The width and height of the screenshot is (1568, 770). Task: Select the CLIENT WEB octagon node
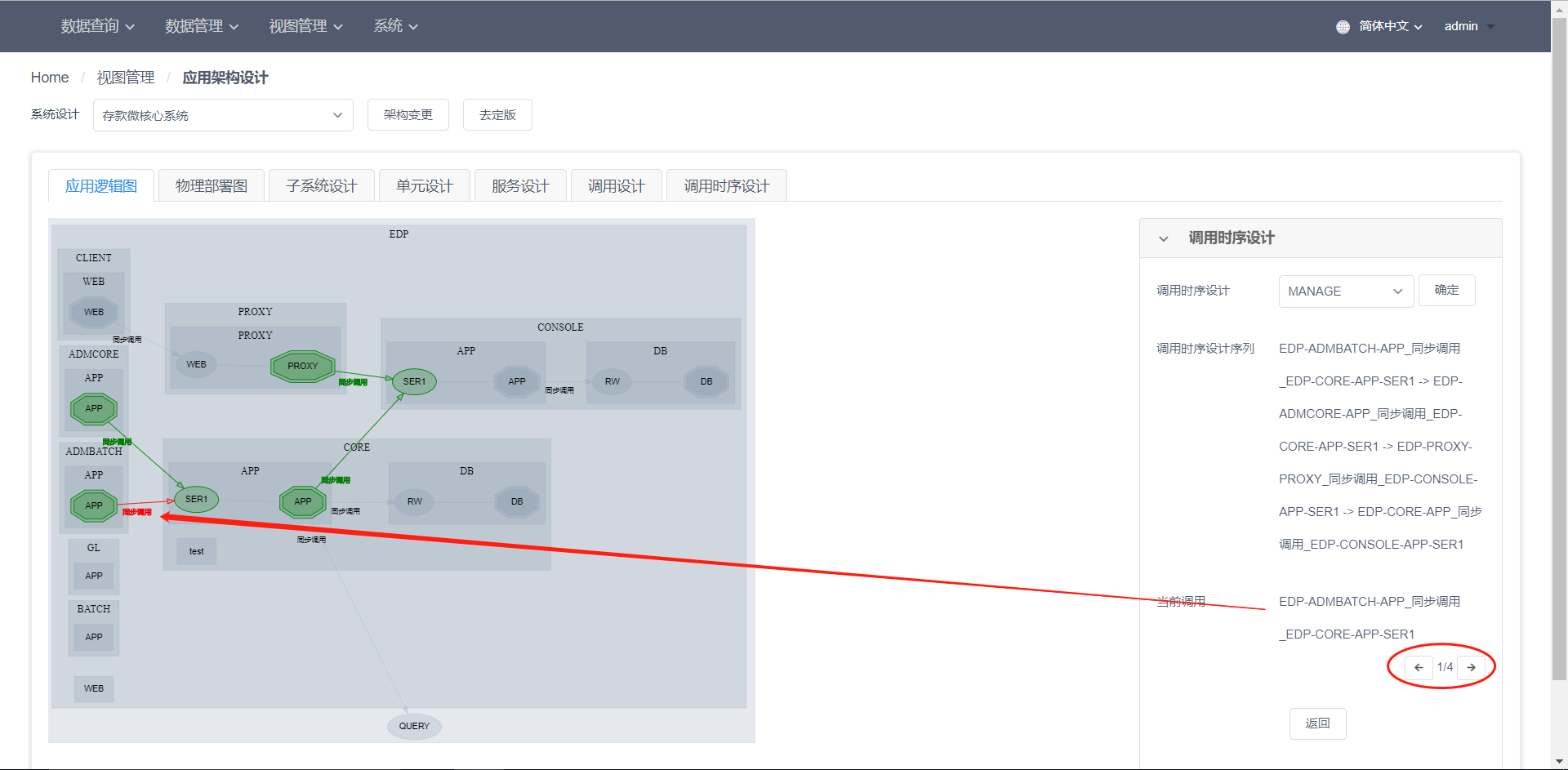pyautogui.click(x=94, y=312)
